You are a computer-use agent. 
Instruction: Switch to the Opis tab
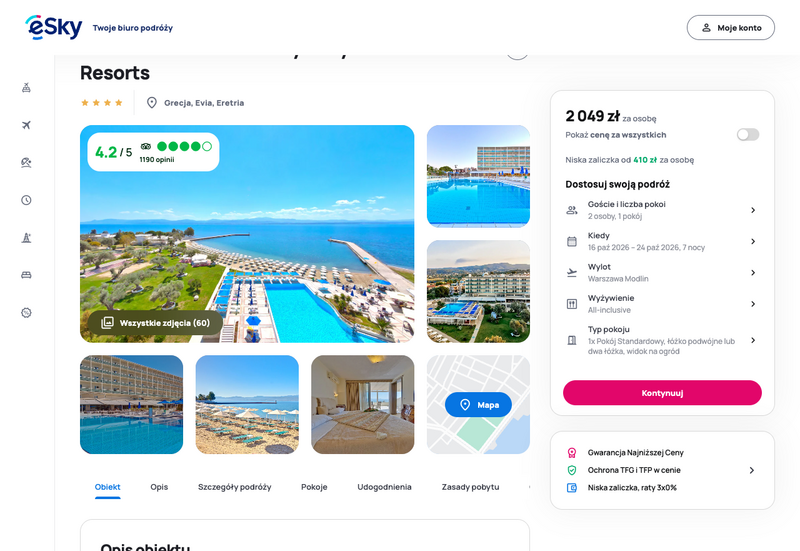coord(159,487)
